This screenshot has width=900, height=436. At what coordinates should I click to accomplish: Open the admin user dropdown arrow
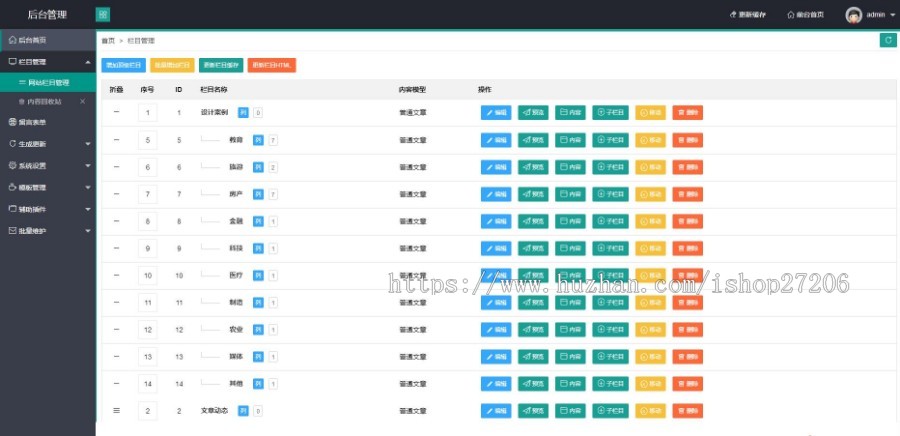[x=892, y=15]
